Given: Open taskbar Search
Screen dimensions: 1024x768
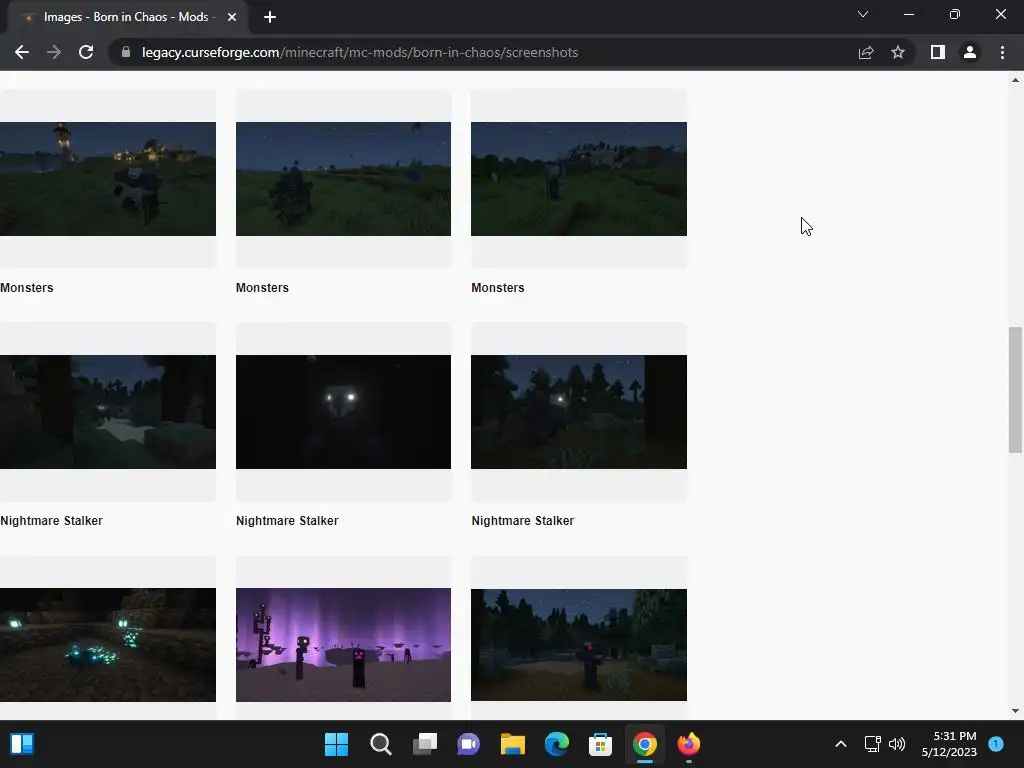Looking at the screenshot, I should 381,744.
